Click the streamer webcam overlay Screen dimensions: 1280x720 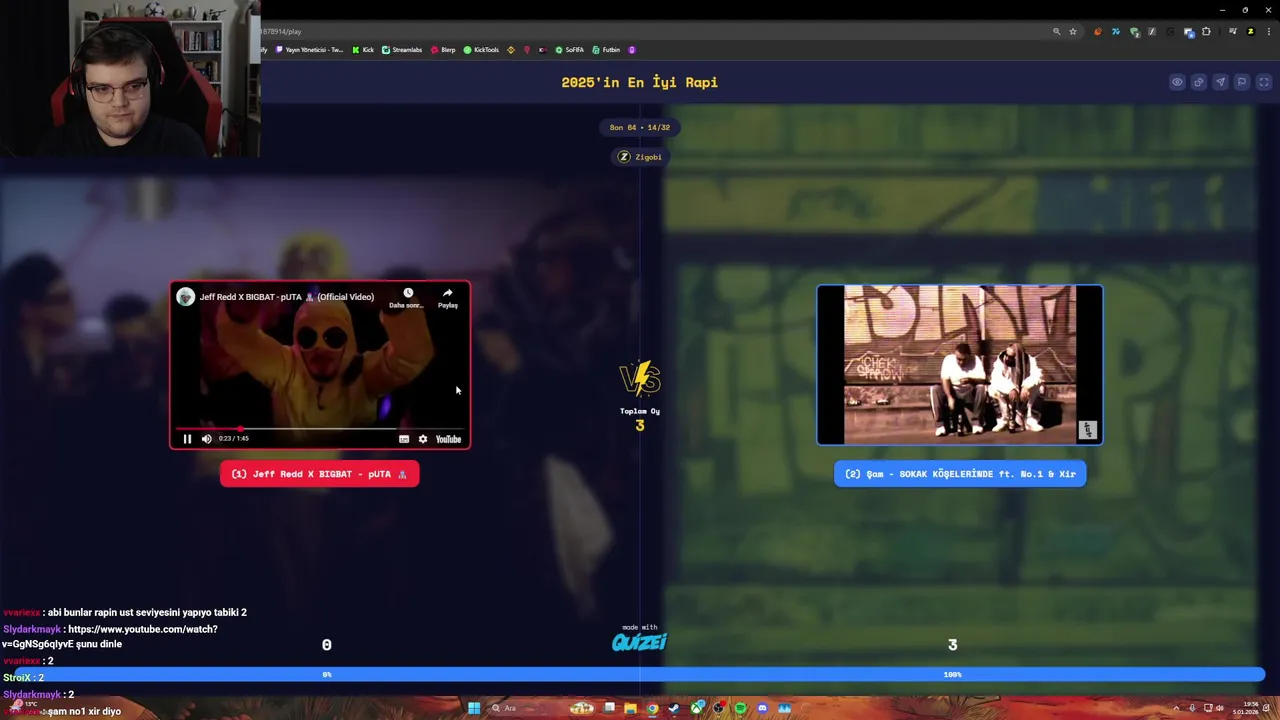(x=130, y=78)
